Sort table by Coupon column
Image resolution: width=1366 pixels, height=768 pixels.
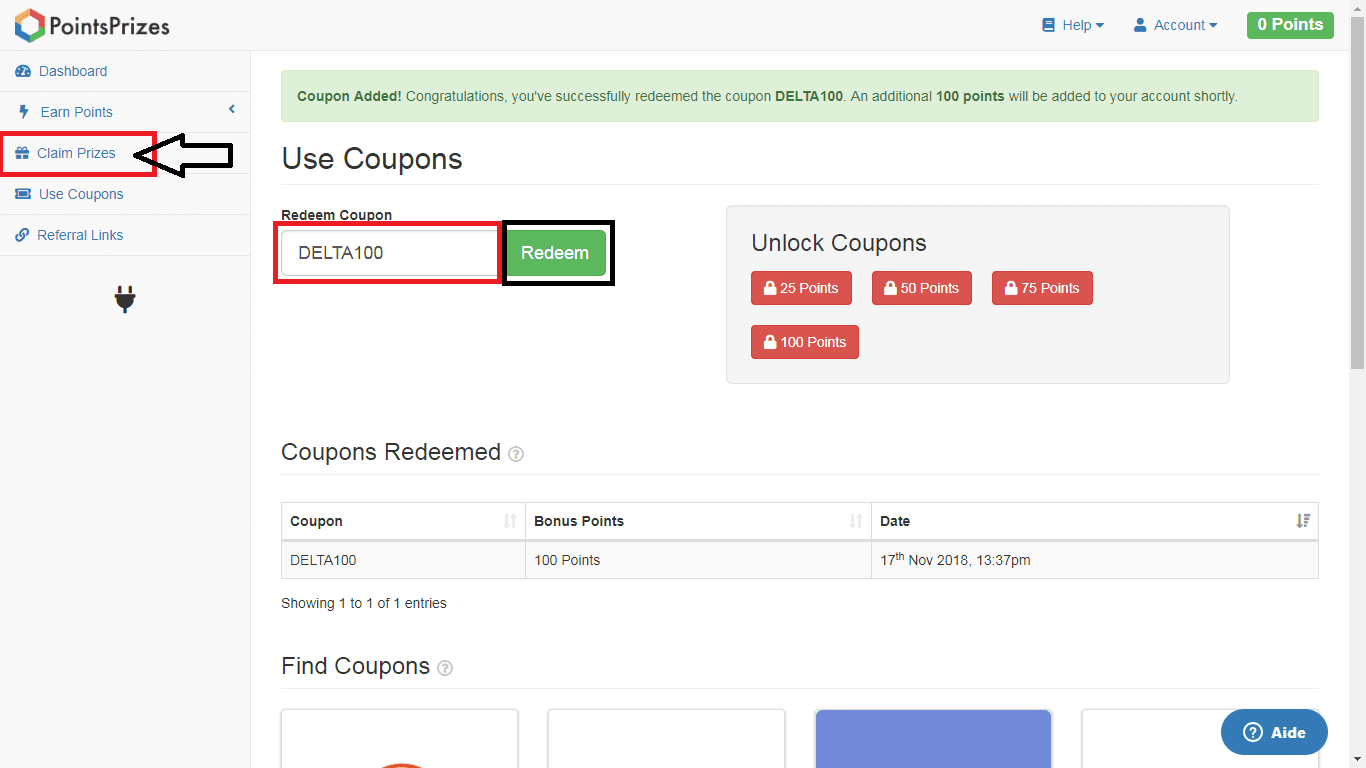403,521
